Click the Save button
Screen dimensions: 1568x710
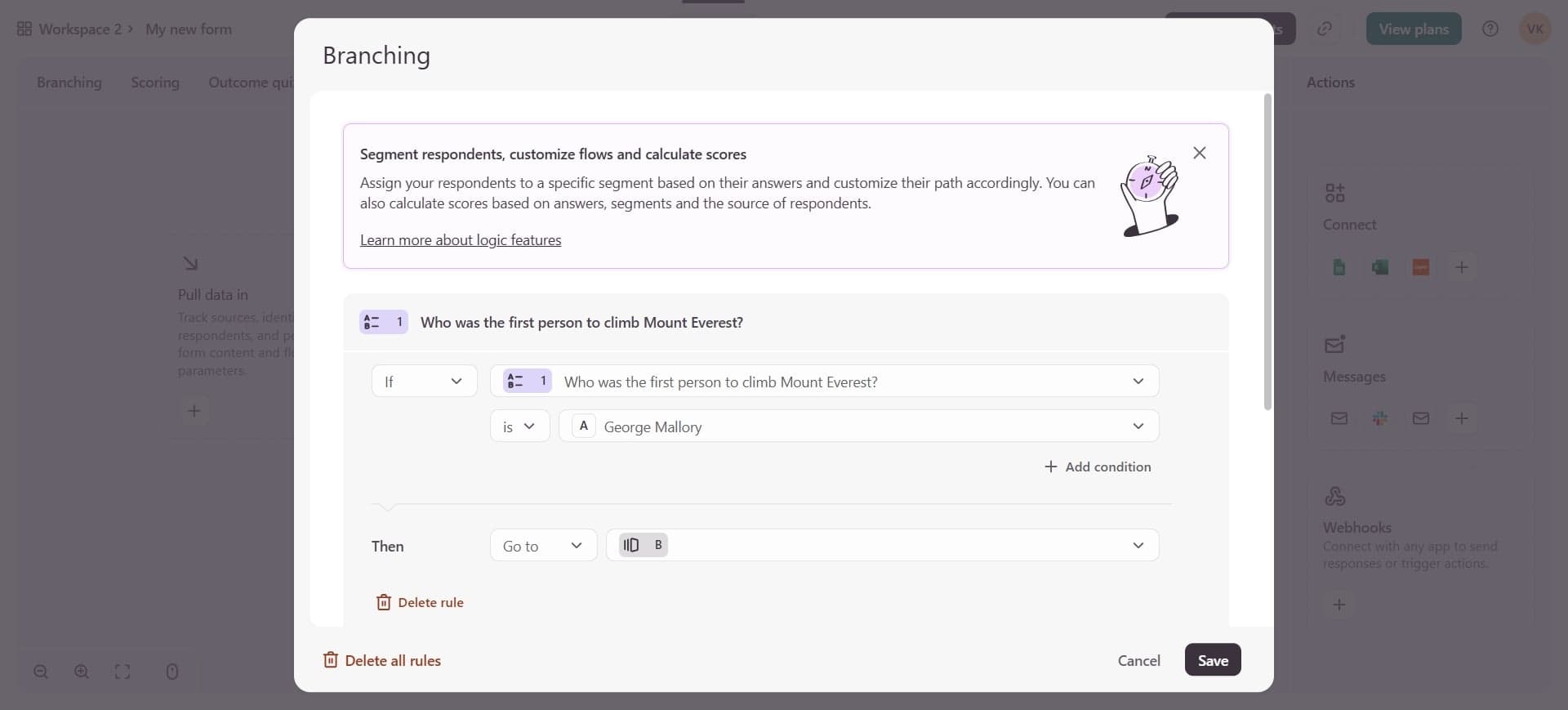pyautogui.click(x=1212, y=660)
